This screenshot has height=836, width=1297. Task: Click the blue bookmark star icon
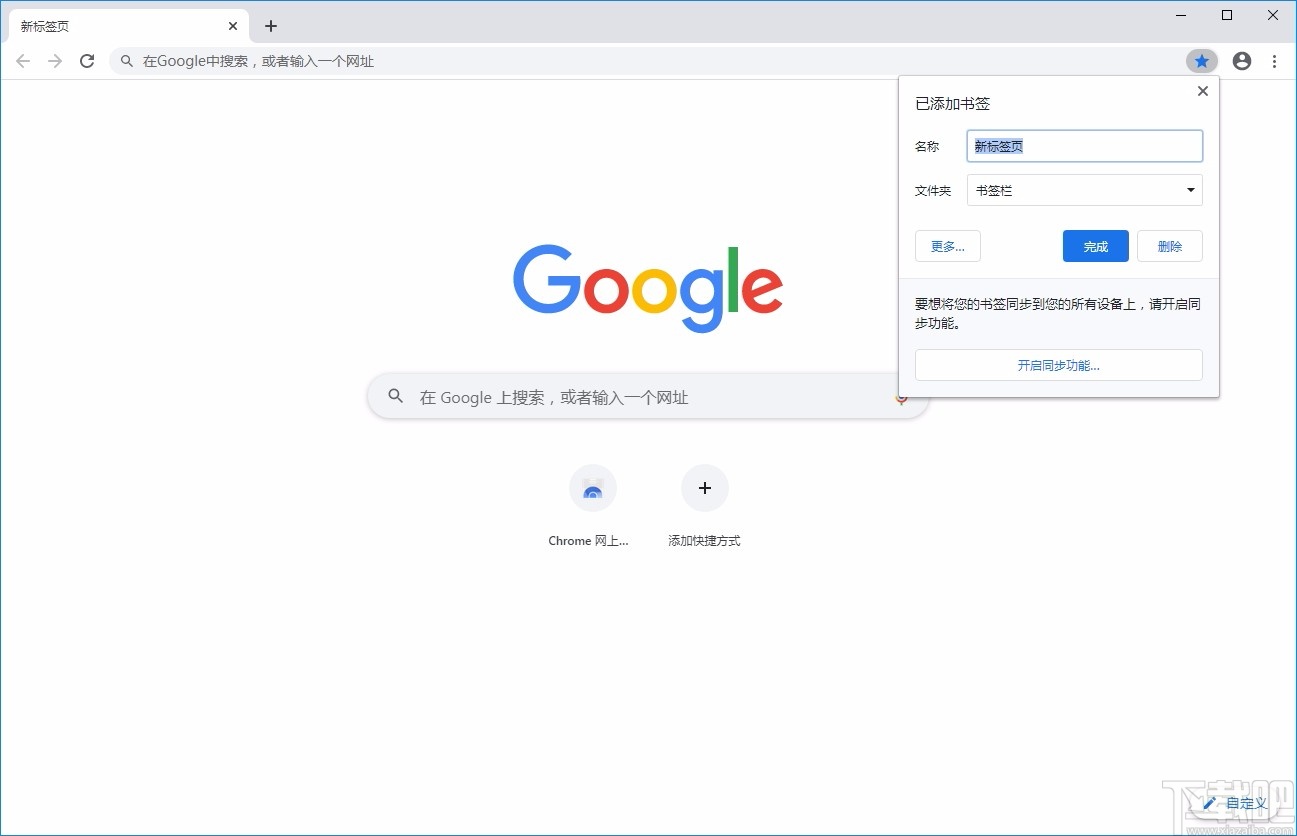(1202, 60)
